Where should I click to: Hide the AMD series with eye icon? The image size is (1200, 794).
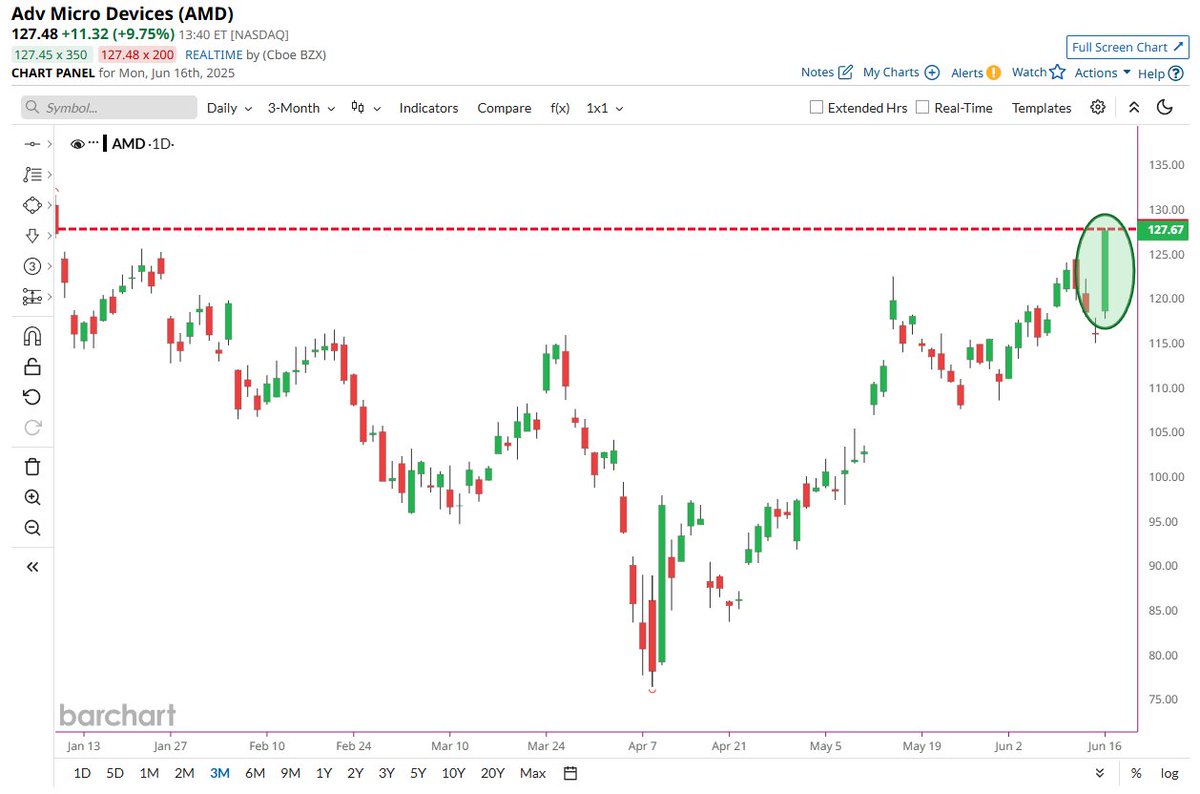click(77, 144)
